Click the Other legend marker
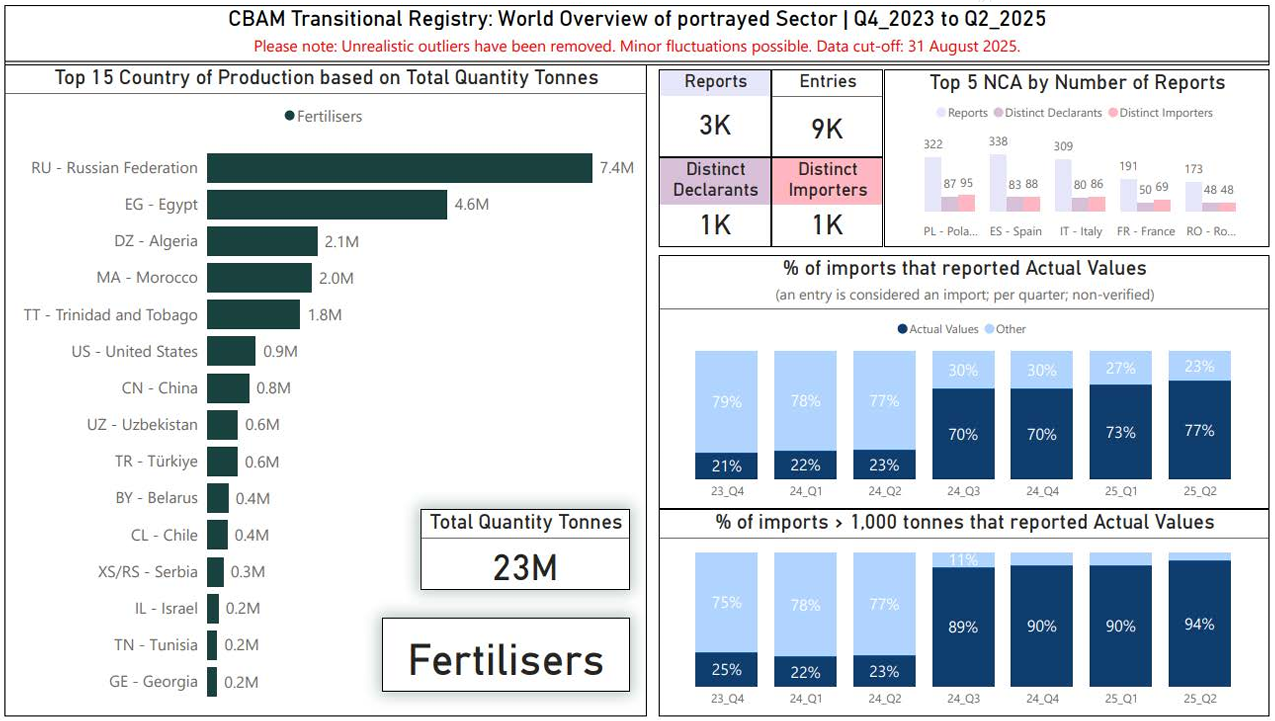The height and width of the screenshot is (721, 1275). (990, 329)
